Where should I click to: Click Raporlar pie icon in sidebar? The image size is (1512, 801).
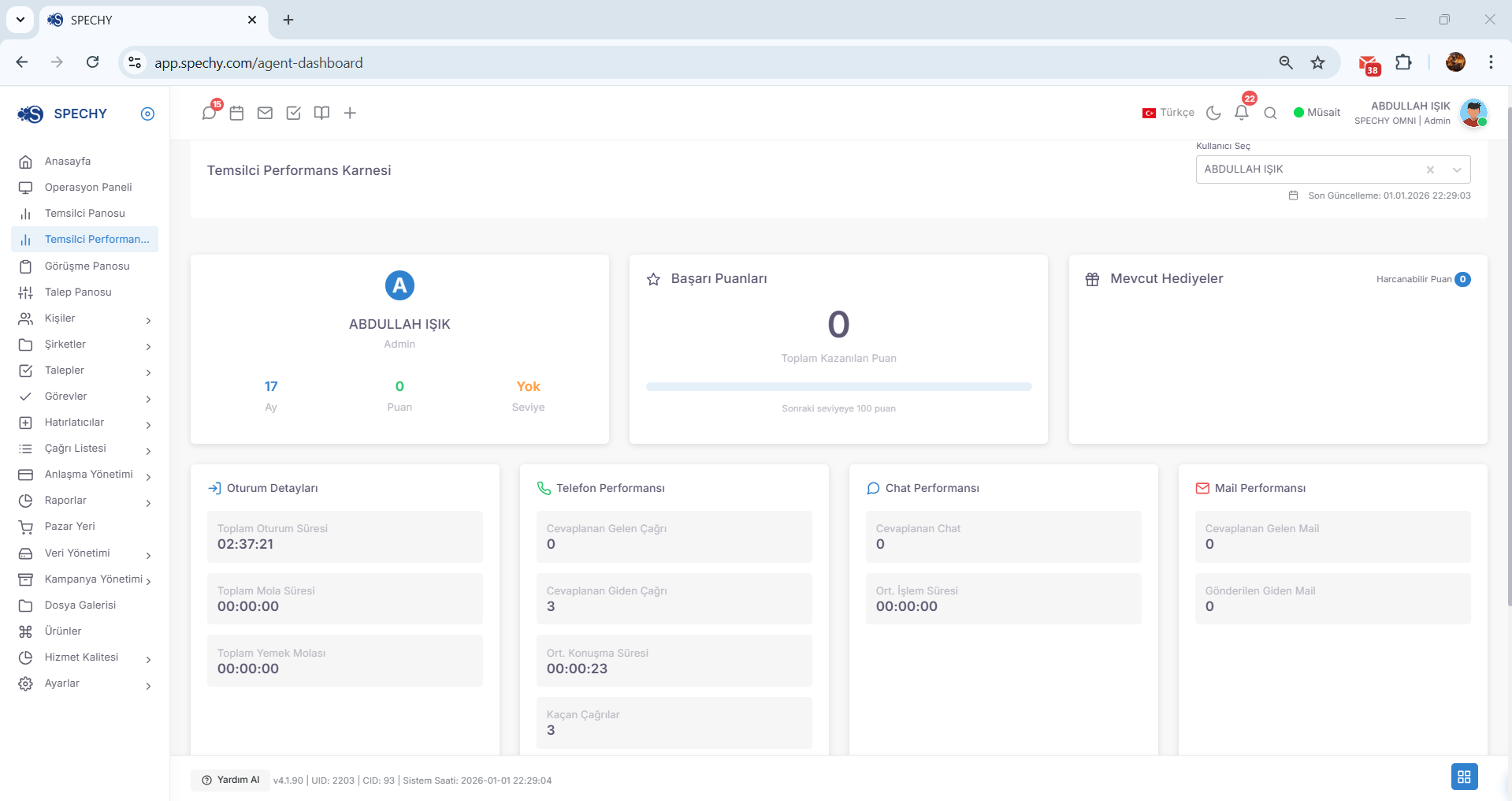pyautogui.click(x=25, y=501)
